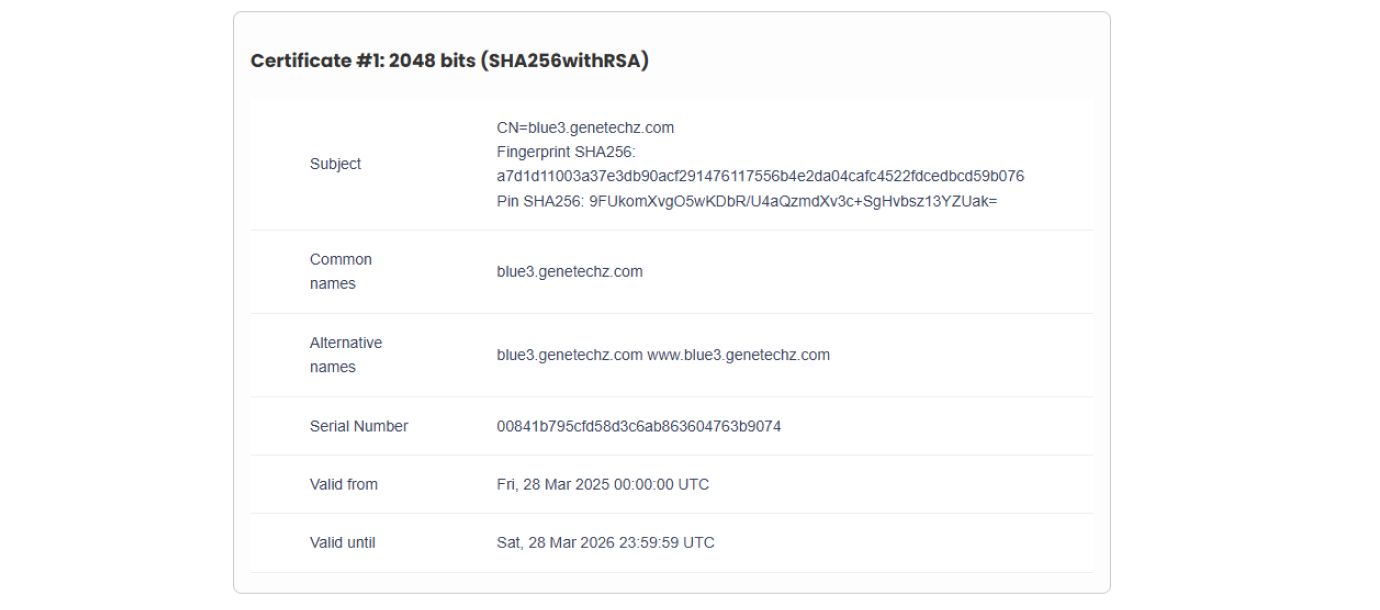Select the alternative names value text
The image size is (1380, 610).
tap(663, 355)
